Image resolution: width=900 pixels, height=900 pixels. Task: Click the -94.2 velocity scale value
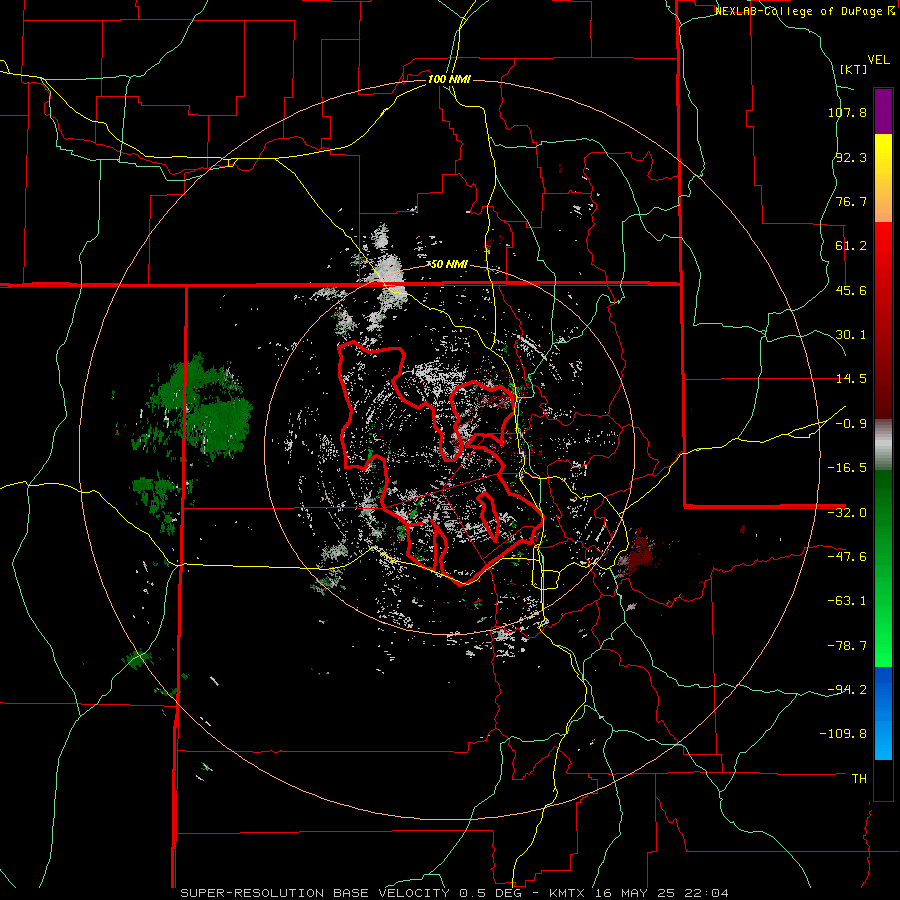[847, 690]
